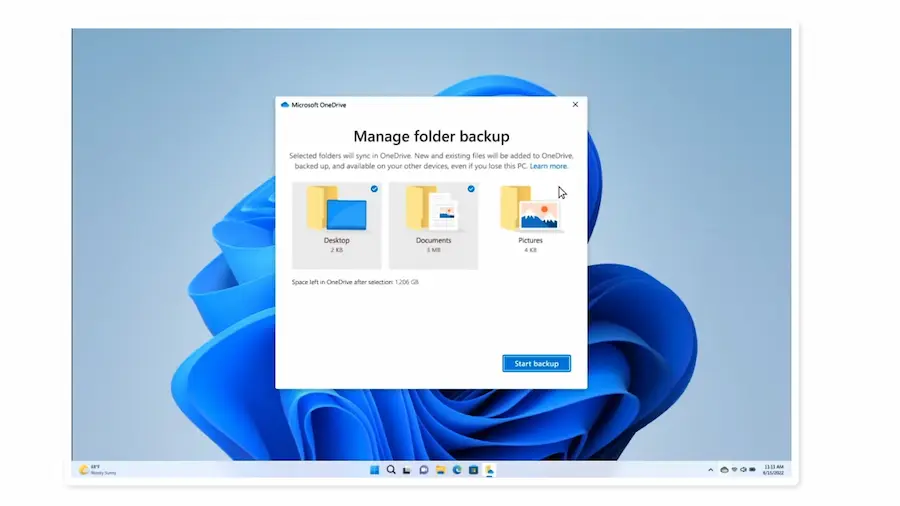Uncheck the Documents folder checkmark
This screenshot has height=506, width=900.
[471, 189]
